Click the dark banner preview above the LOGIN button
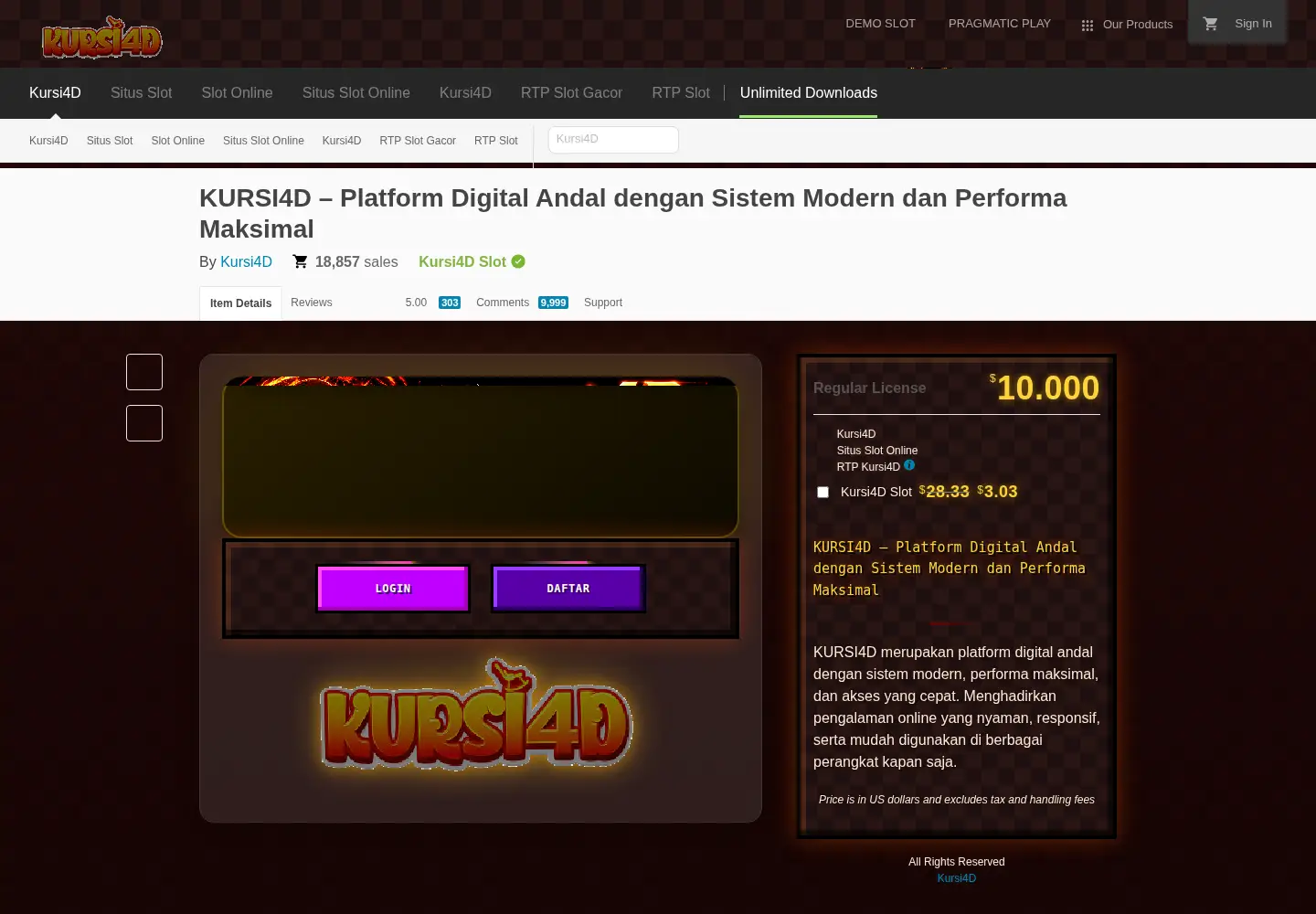Screen dimensions: 1316x914 (481, 456)
